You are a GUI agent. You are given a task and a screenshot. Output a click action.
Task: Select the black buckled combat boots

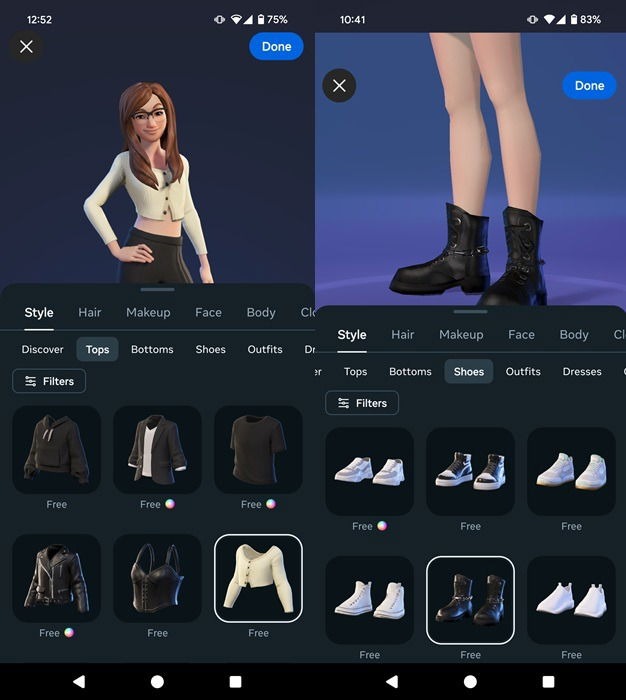click(x=470, y=600)
